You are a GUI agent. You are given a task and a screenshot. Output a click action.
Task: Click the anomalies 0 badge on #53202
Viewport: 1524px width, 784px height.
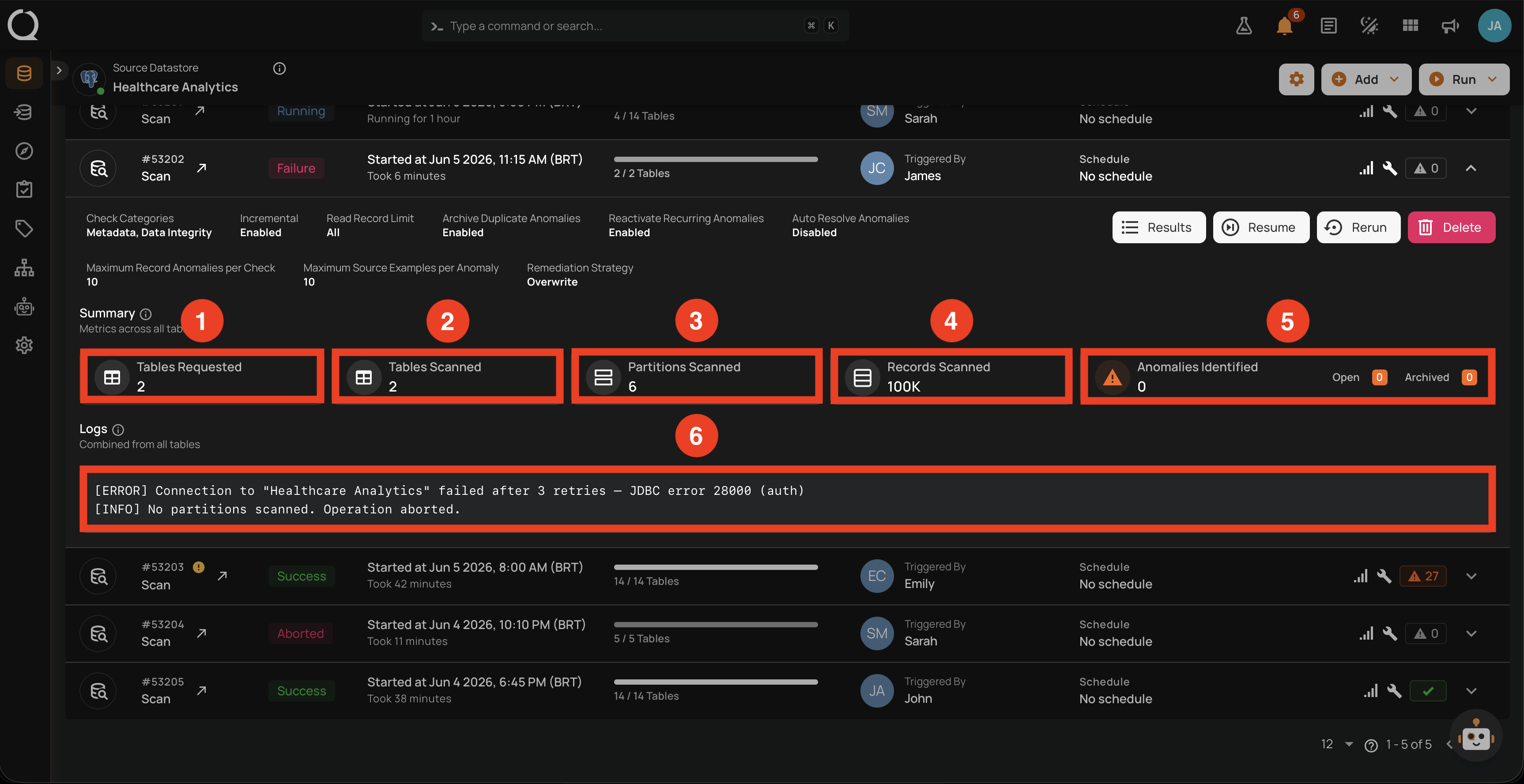coord(1426,168)
